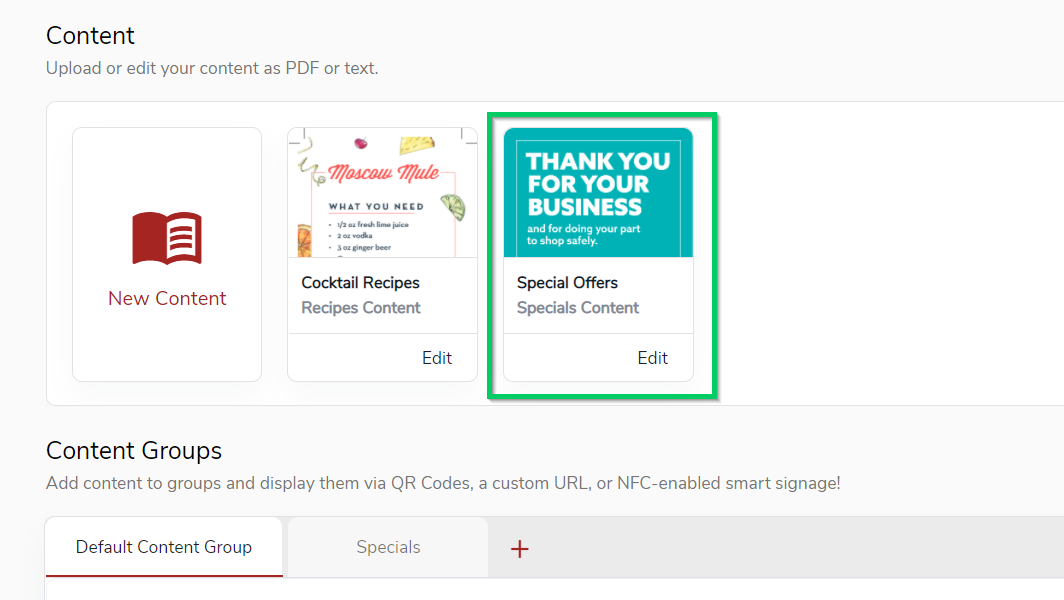Screen dimensions: 1064x600
Task: Click the QR Codes description under Content Groups
Action: tap(443, 483)
